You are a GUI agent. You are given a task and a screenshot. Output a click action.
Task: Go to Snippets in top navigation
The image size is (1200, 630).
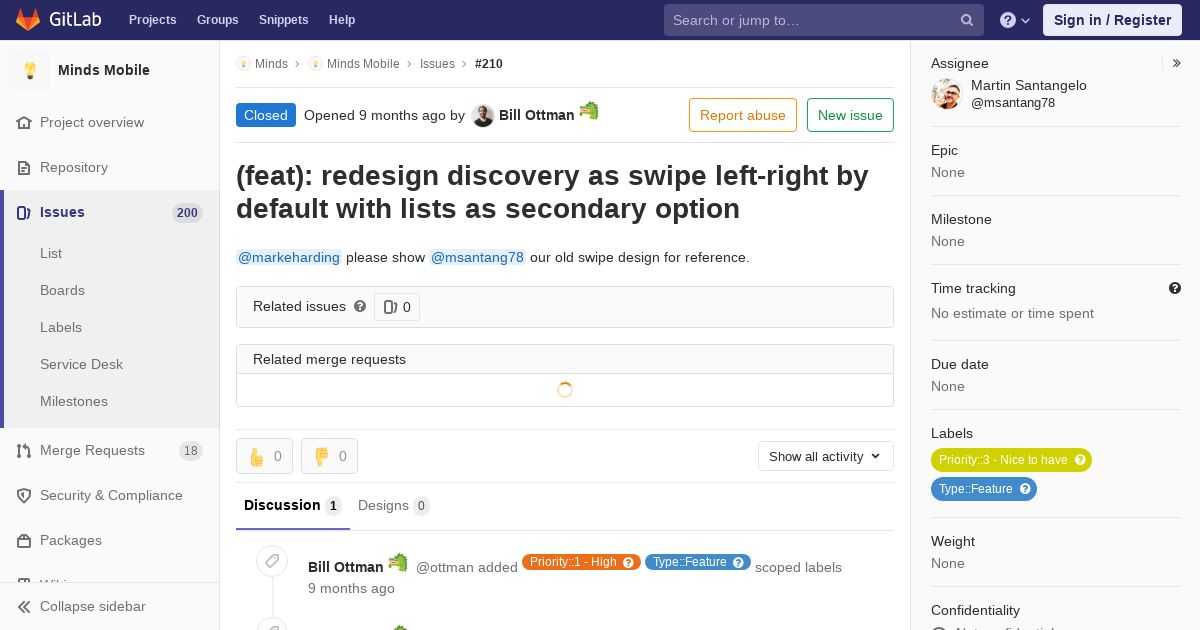coord(283,19)
